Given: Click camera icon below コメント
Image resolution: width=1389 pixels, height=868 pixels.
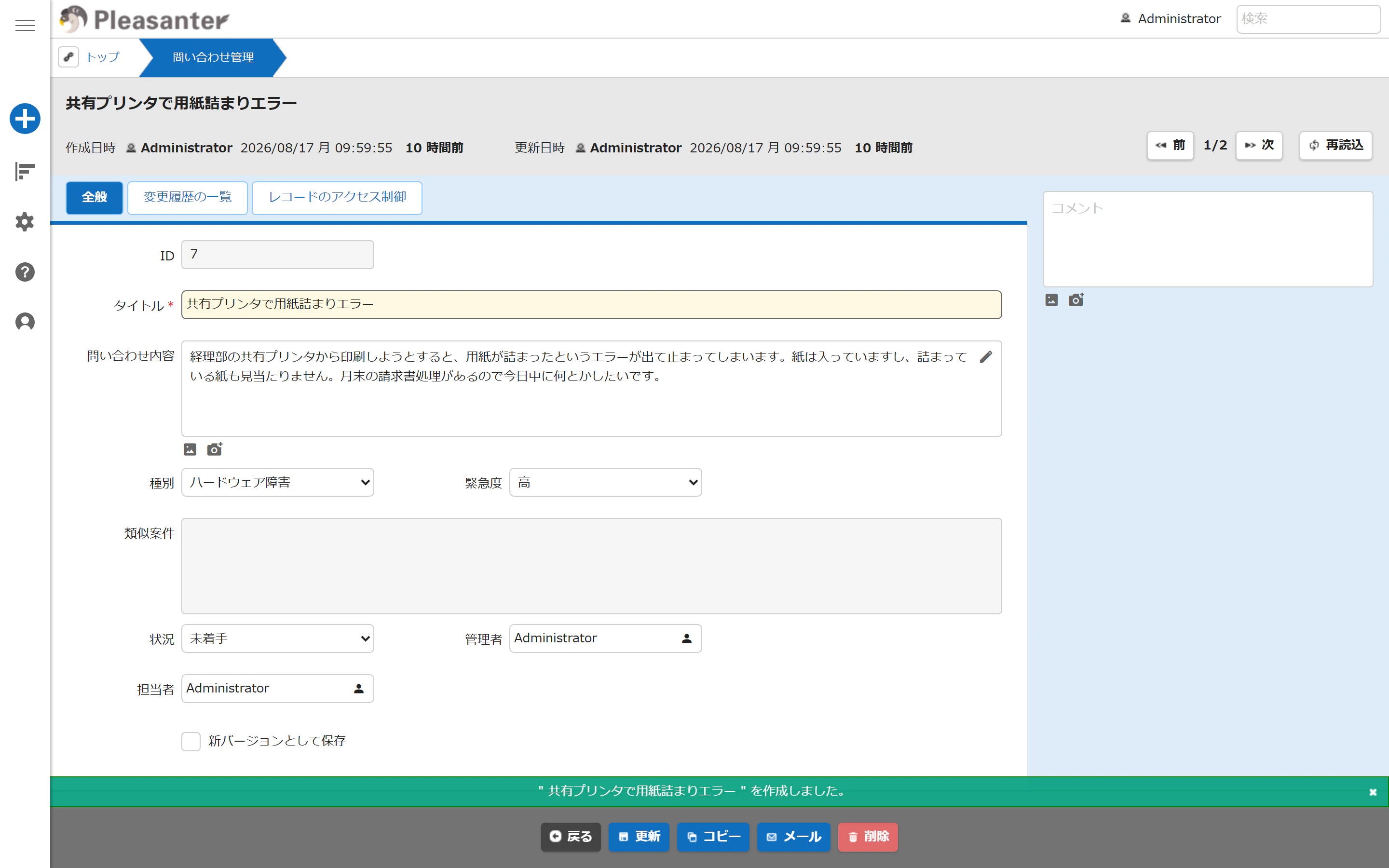Looking at the screenshot, I should [1076, 299].
